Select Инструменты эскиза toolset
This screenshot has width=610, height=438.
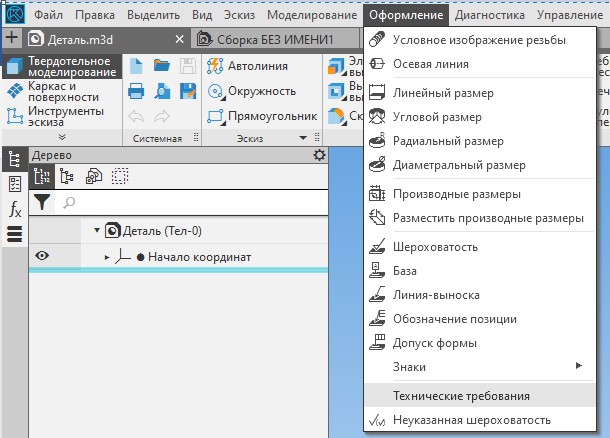point(61,116)
